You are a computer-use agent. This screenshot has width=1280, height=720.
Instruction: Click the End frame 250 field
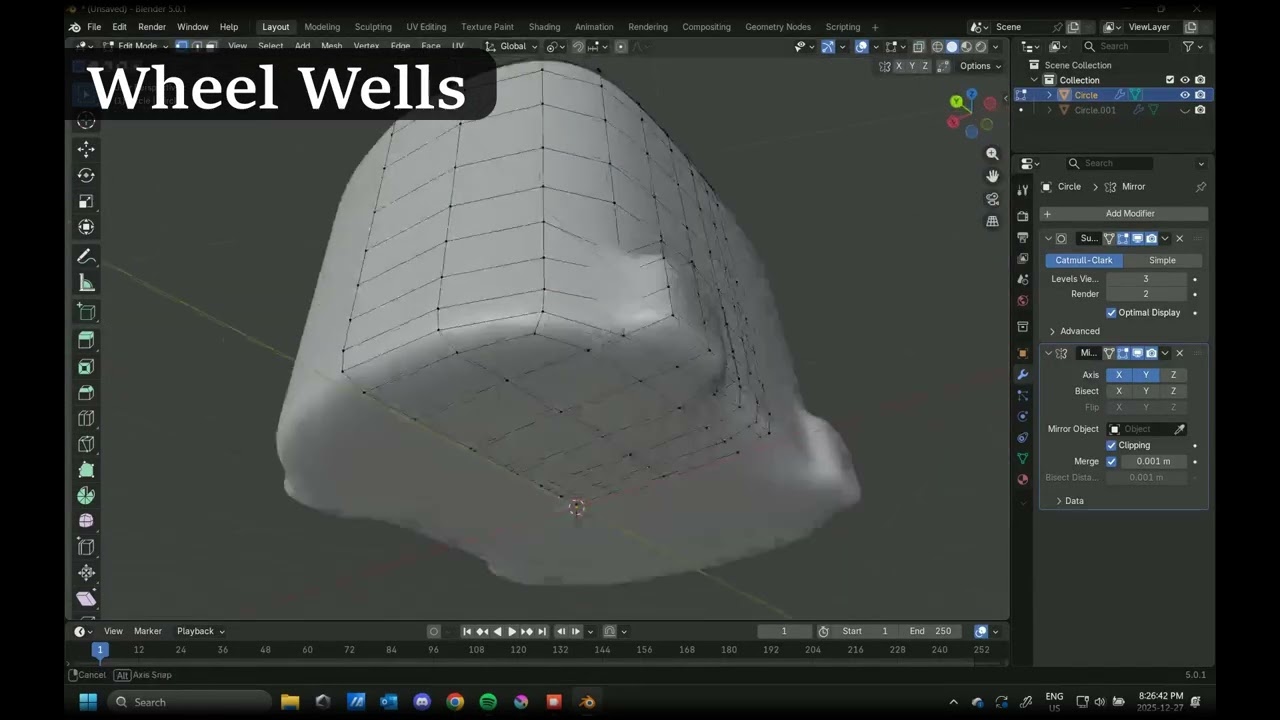(931, 631)
